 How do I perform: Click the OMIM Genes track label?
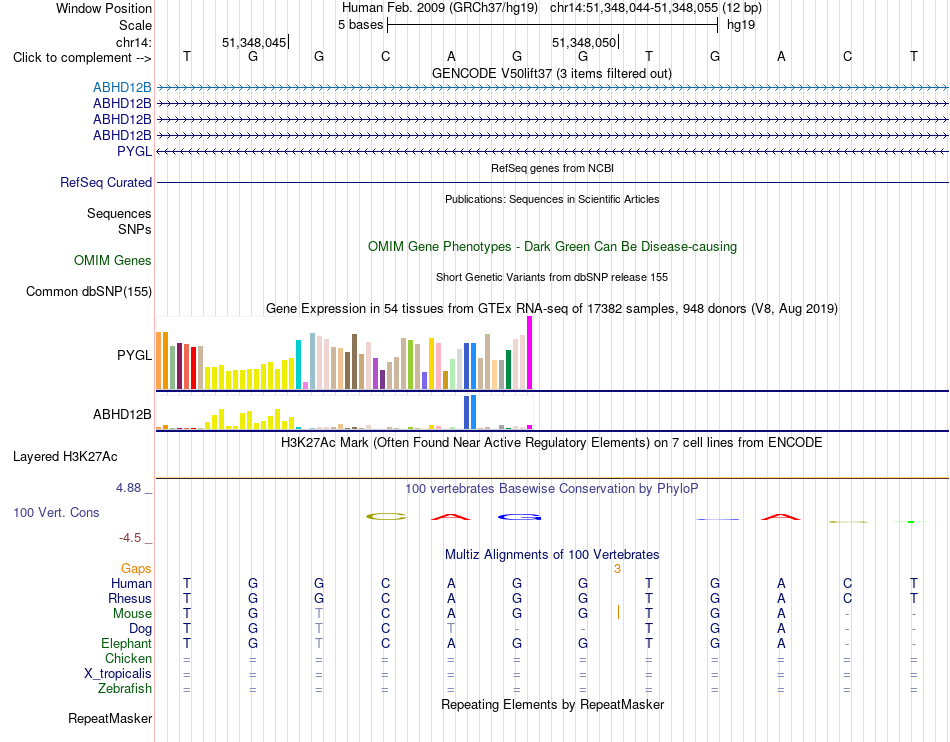(x=113, y=260)
